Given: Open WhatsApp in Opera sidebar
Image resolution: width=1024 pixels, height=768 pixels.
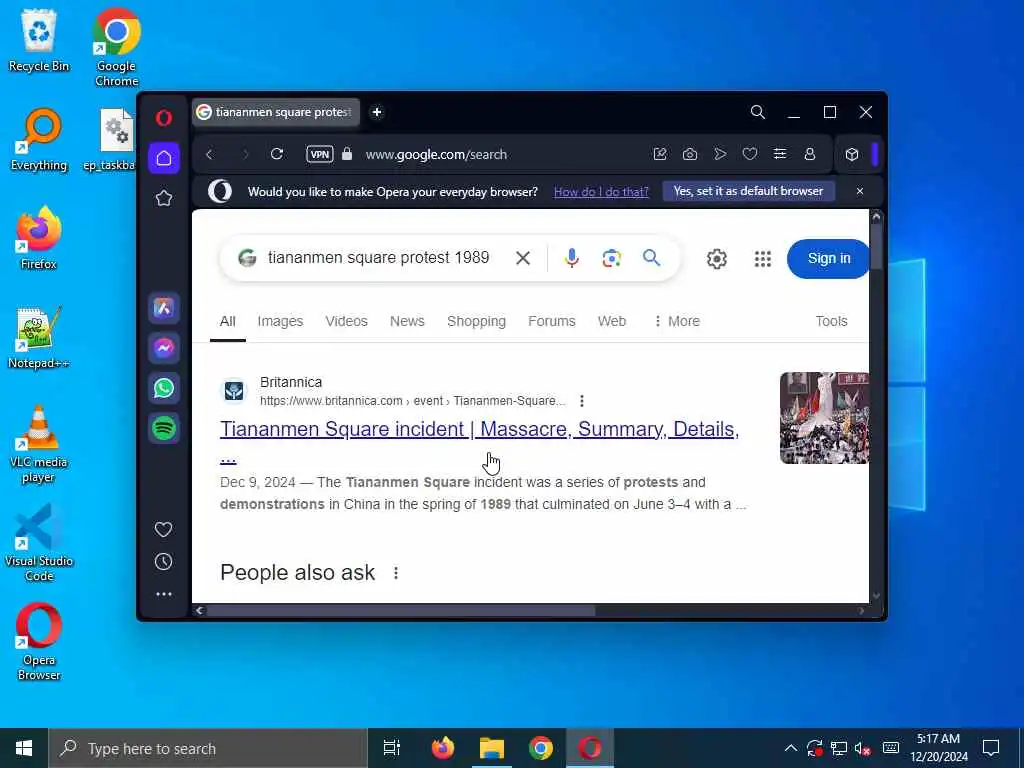Looking at the screenshot, I should point(164,388).
